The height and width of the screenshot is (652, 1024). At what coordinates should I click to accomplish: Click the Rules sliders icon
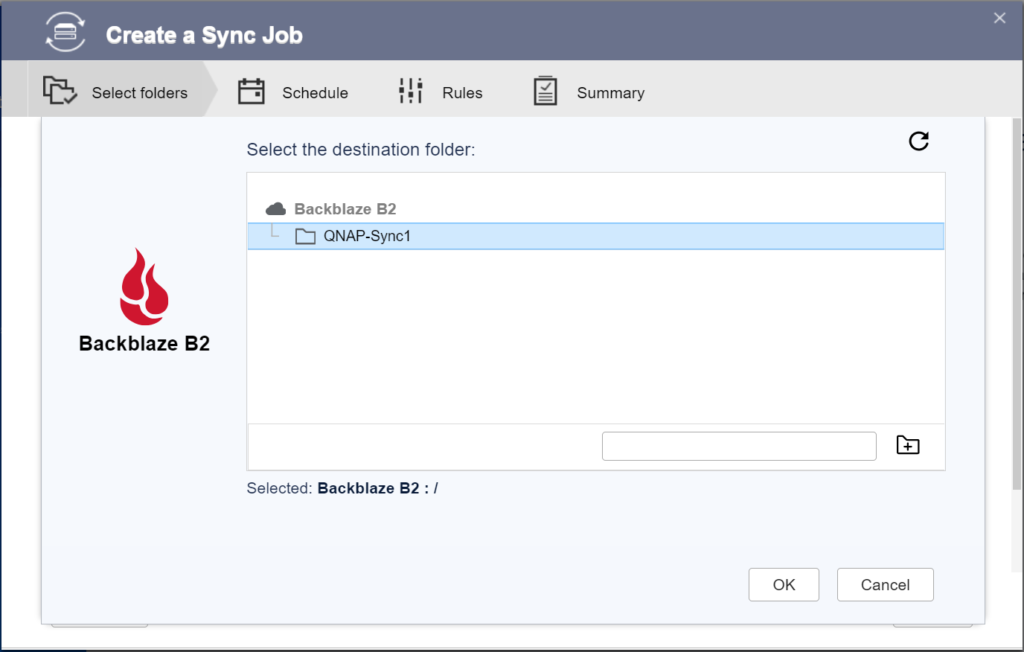coord(411,91)
